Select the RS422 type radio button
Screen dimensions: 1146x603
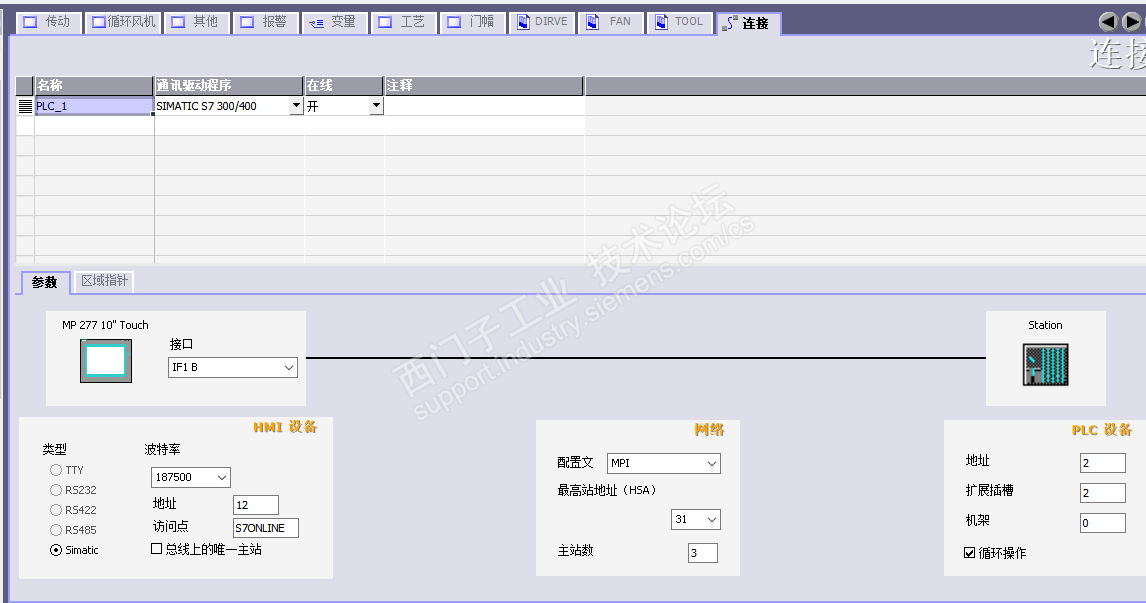pyautogui.click(x=56, y=510)
